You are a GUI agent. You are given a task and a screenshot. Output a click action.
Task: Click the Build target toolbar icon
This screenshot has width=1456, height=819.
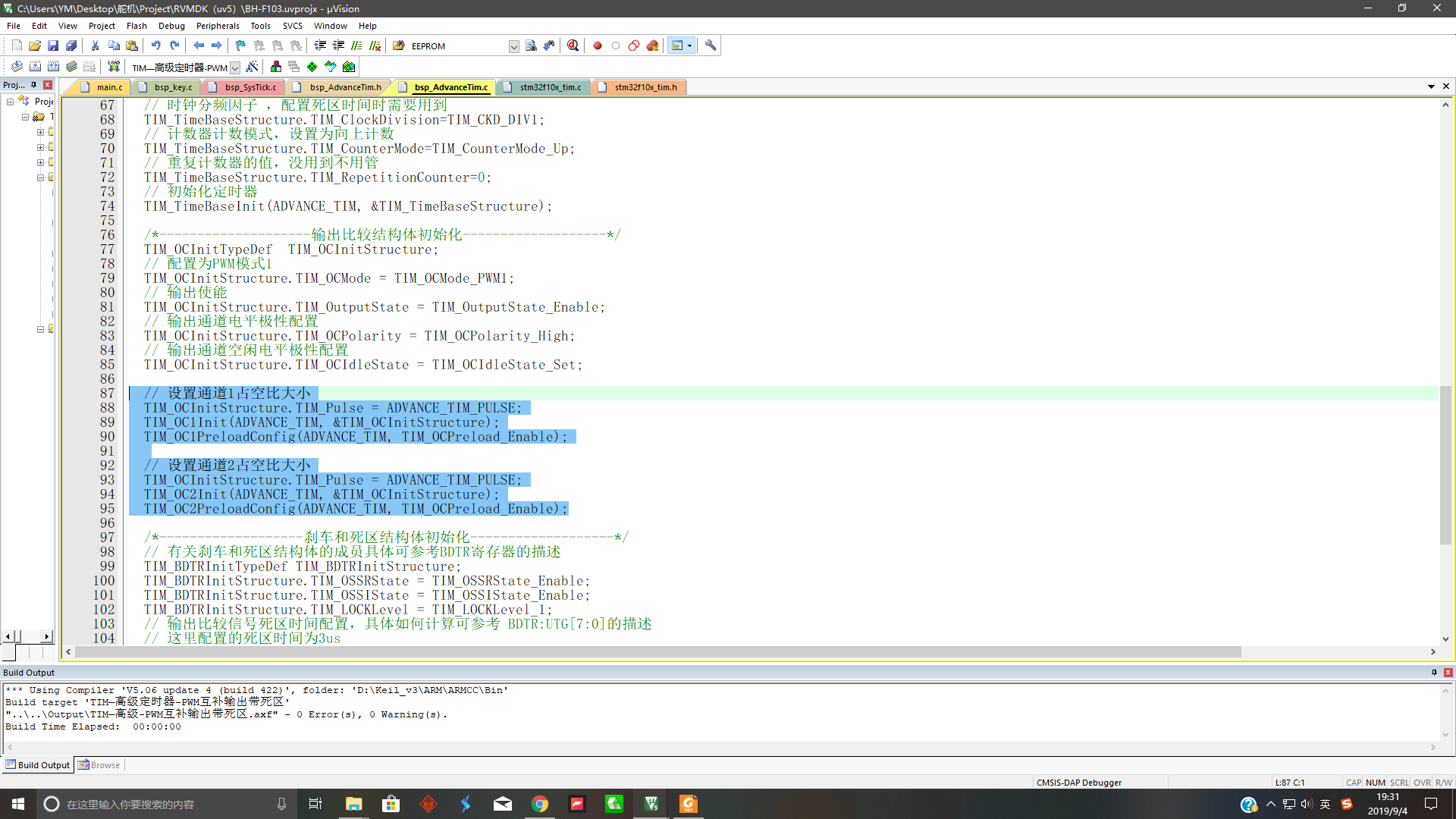pyautogui.click(x=35, y=67)
